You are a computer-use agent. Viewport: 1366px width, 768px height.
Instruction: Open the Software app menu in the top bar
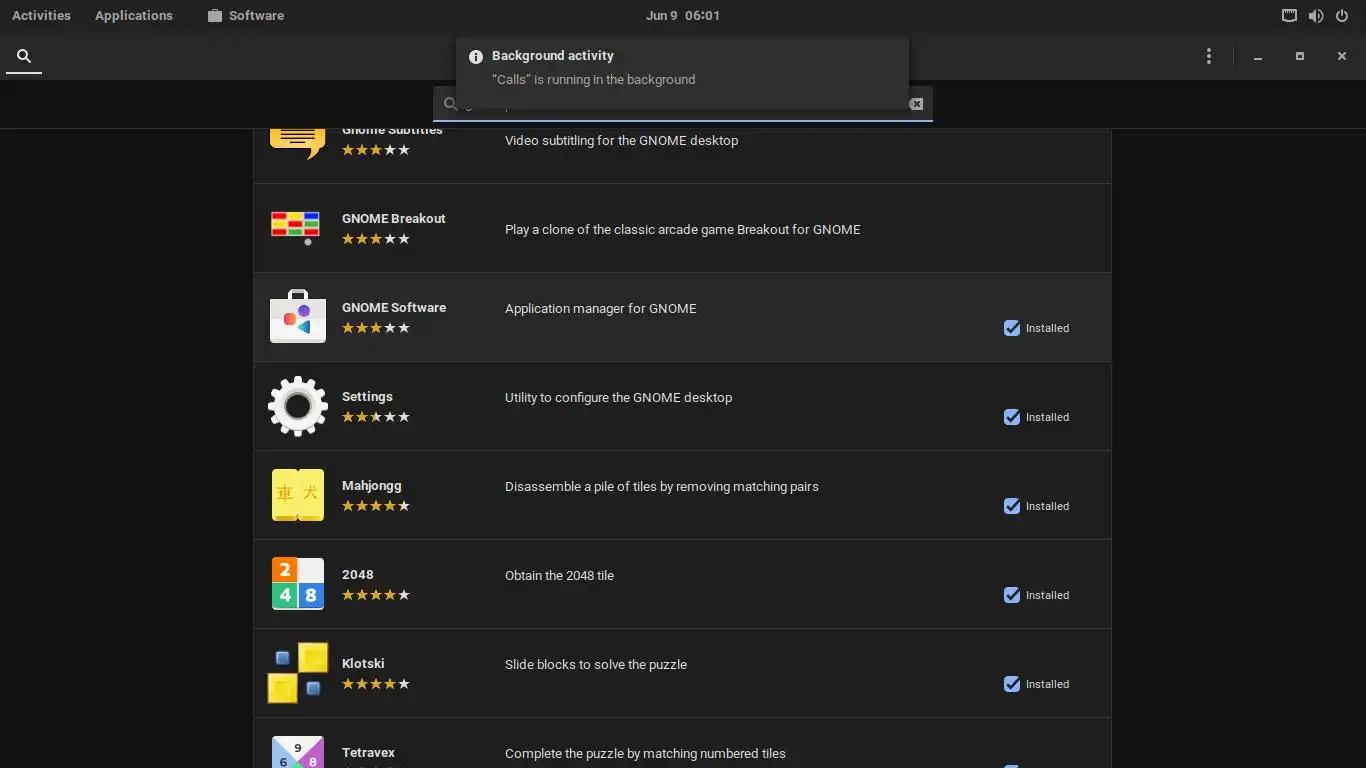(246, 16)
